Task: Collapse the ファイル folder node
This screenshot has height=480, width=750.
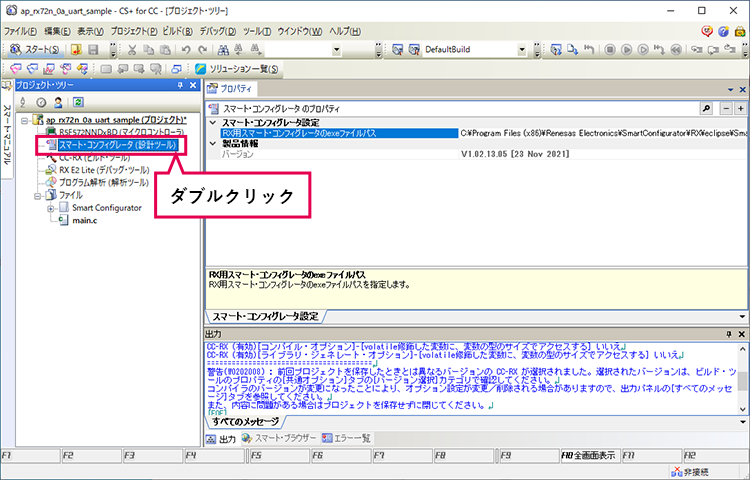Action: coord(37,196)
